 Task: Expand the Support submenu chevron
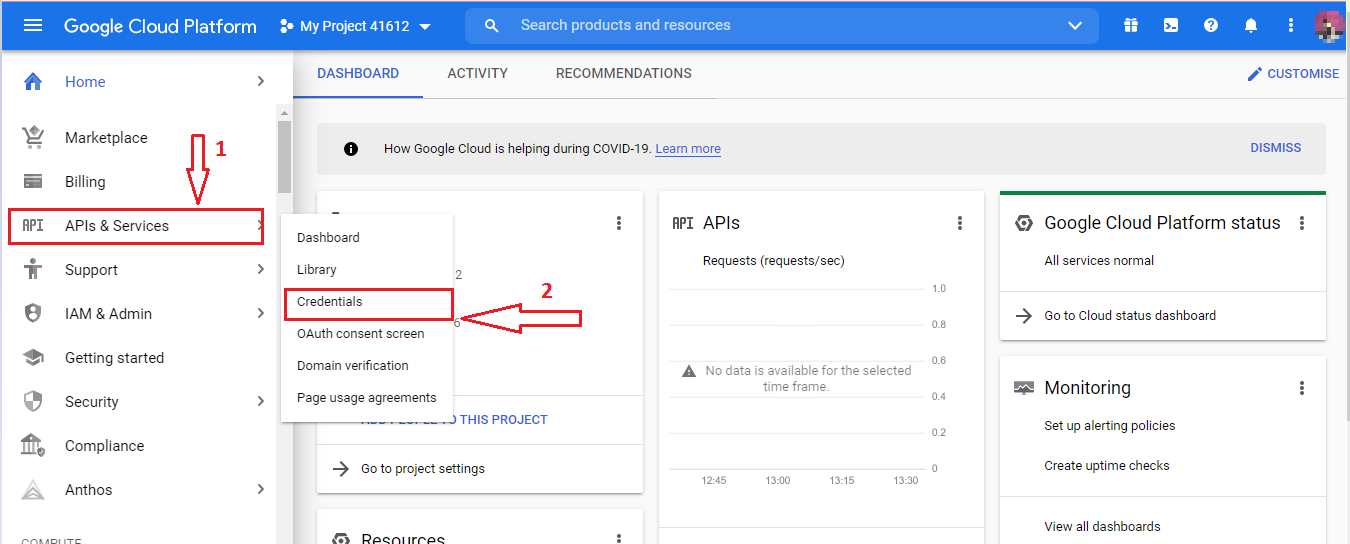(260, 269)
